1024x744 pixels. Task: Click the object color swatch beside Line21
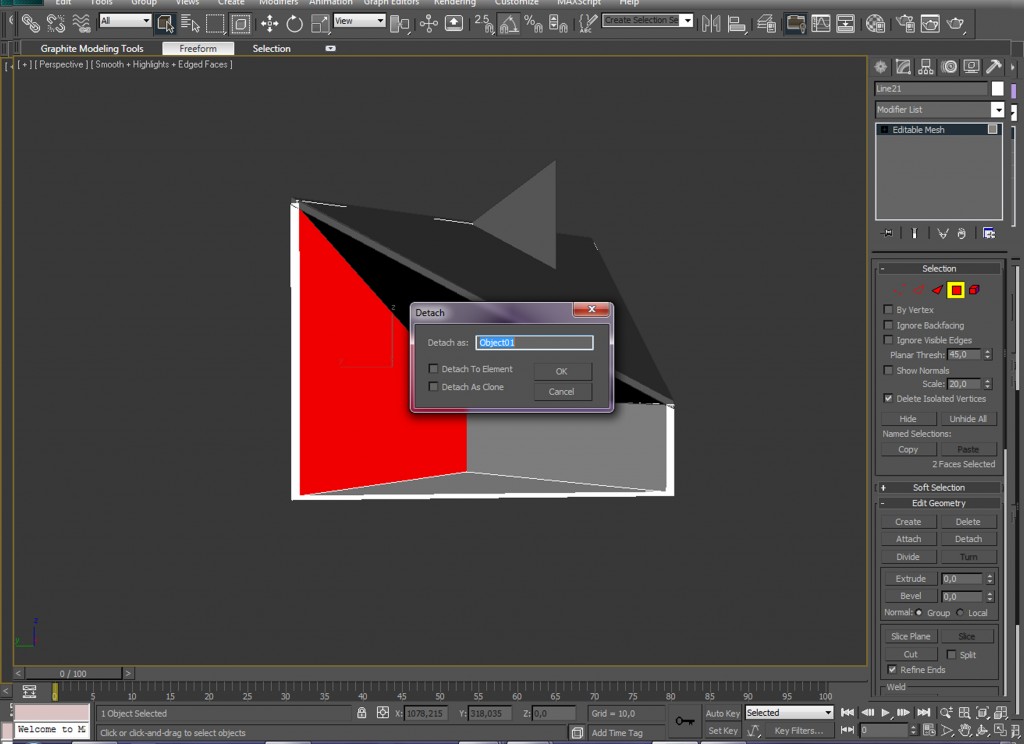click(997, 88)
